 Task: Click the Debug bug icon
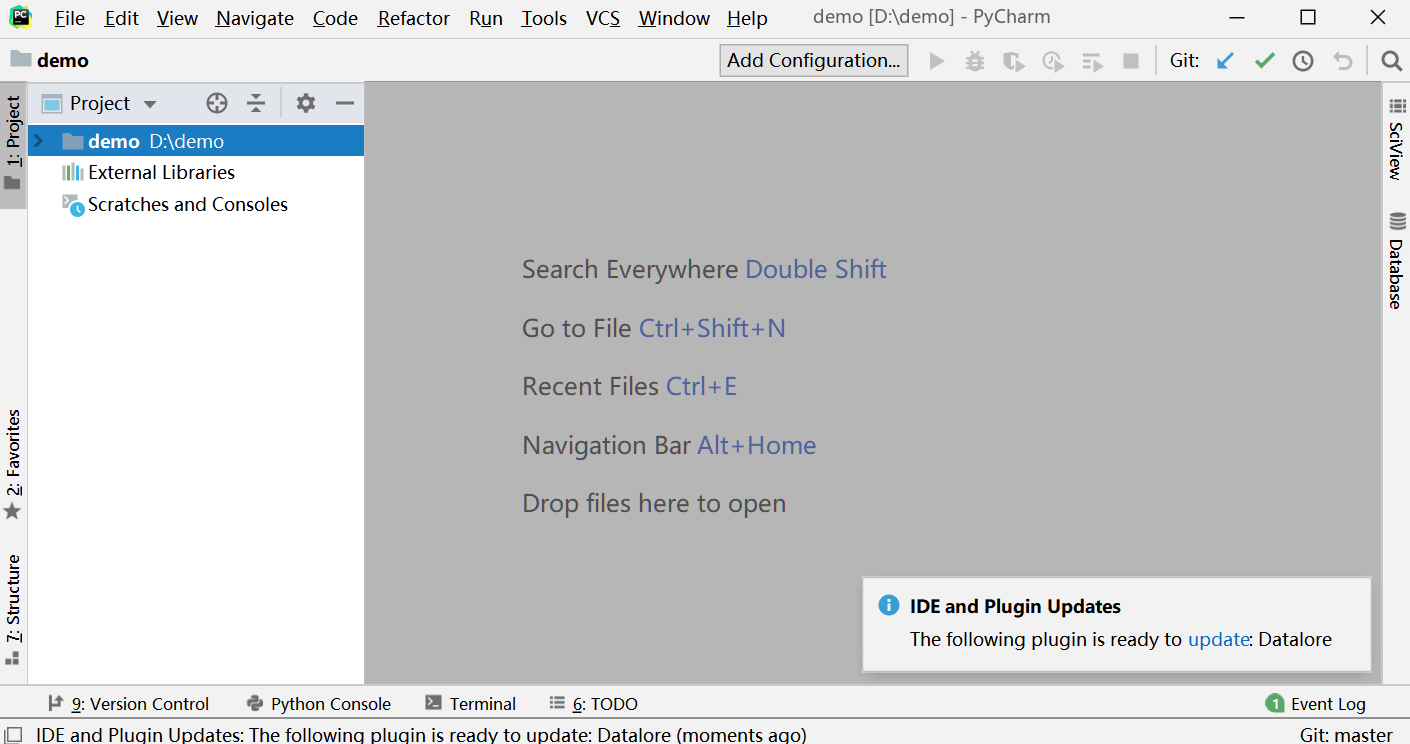click(975, 61)
